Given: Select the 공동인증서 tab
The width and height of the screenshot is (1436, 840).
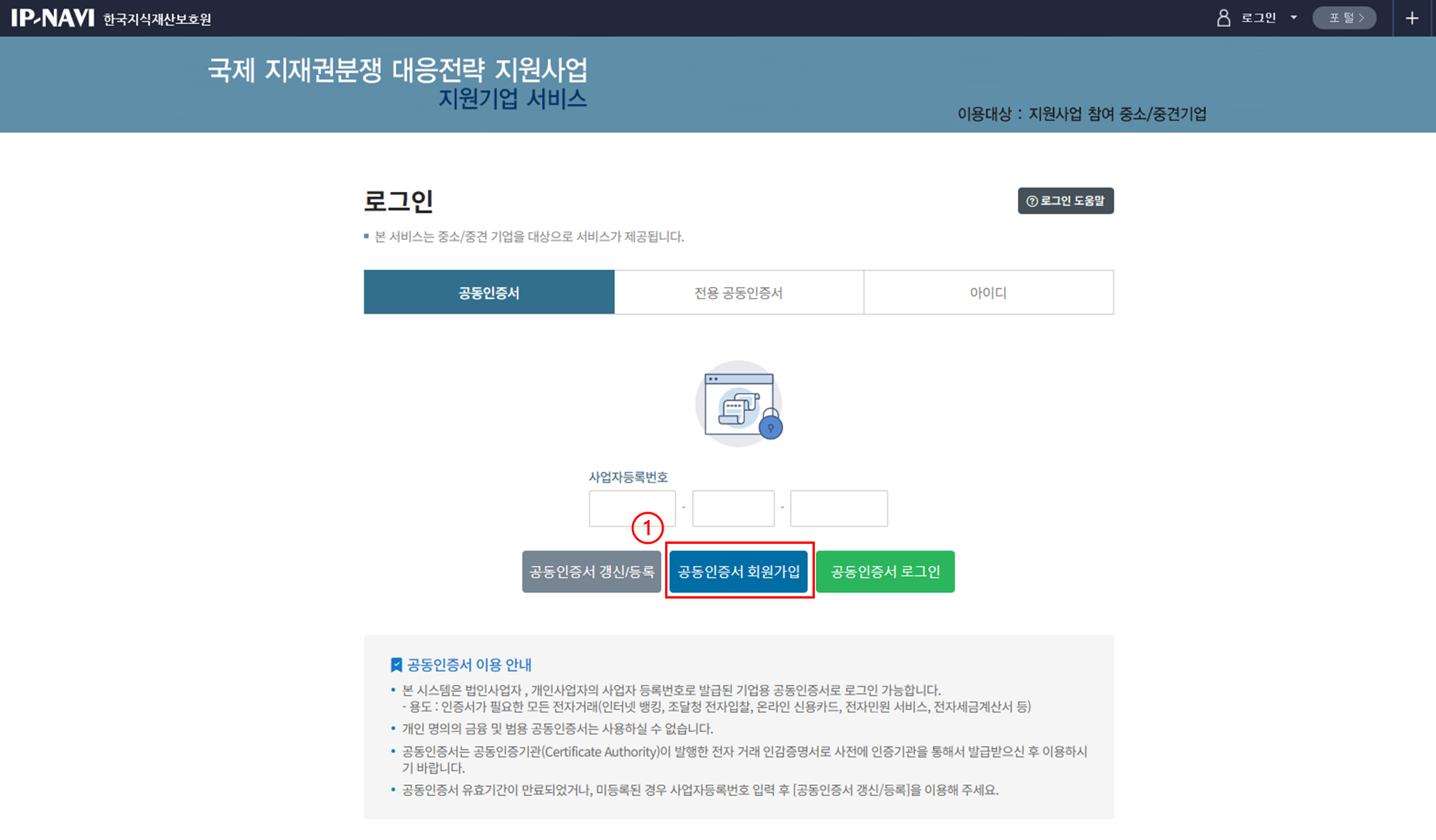Looking at the screenshot, I should [x=488, y=292].
